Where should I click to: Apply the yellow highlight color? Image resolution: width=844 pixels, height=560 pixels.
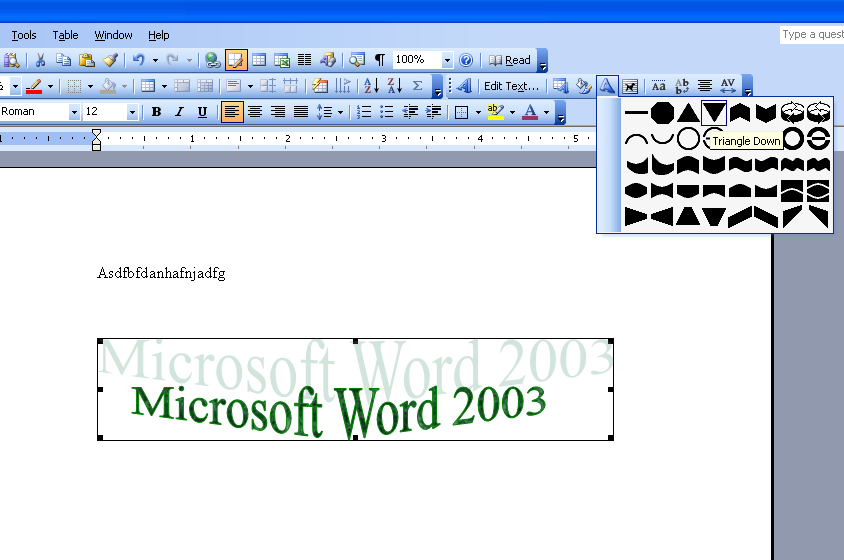pos(496,112)
